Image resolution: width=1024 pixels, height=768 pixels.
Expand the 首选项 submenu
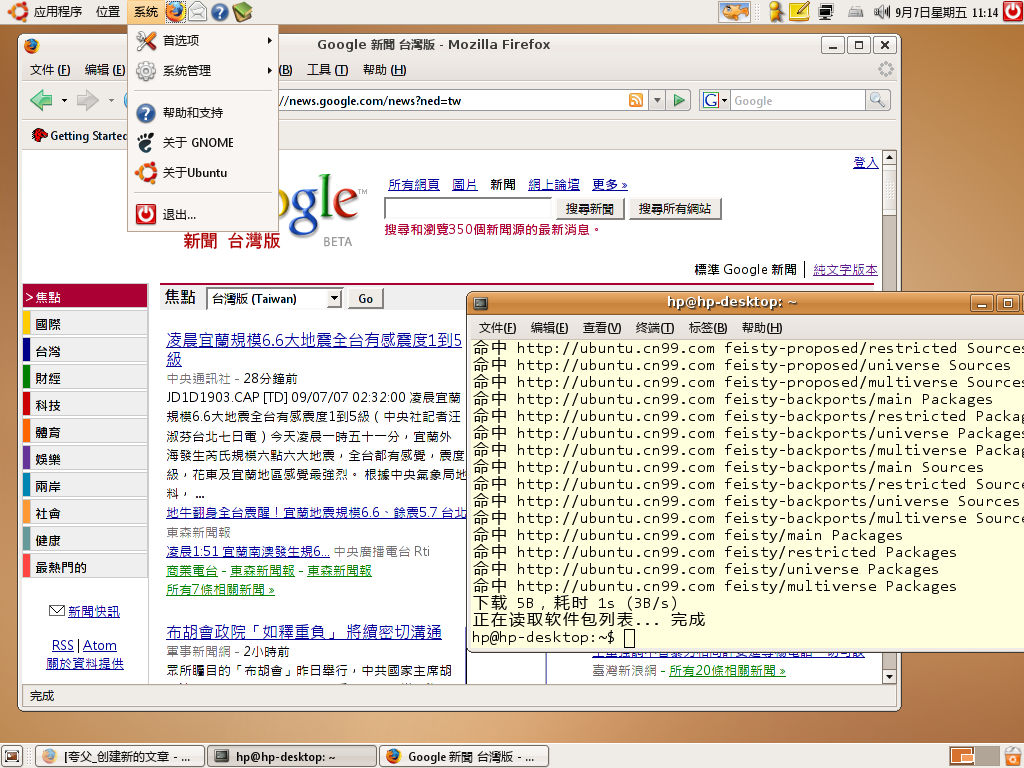coord(204,40)
